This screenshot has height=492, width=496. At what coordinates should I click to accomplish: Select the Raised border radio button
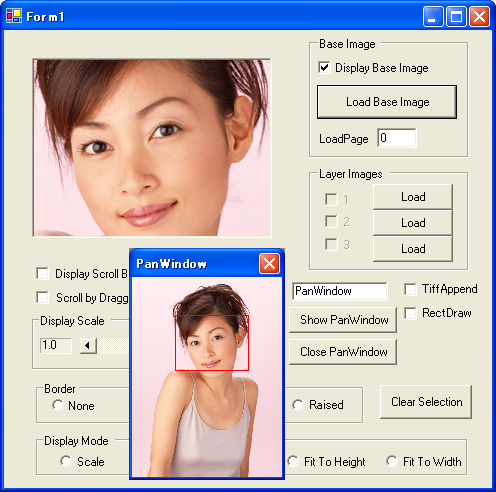pyautogui.click(x=298, y=405)
